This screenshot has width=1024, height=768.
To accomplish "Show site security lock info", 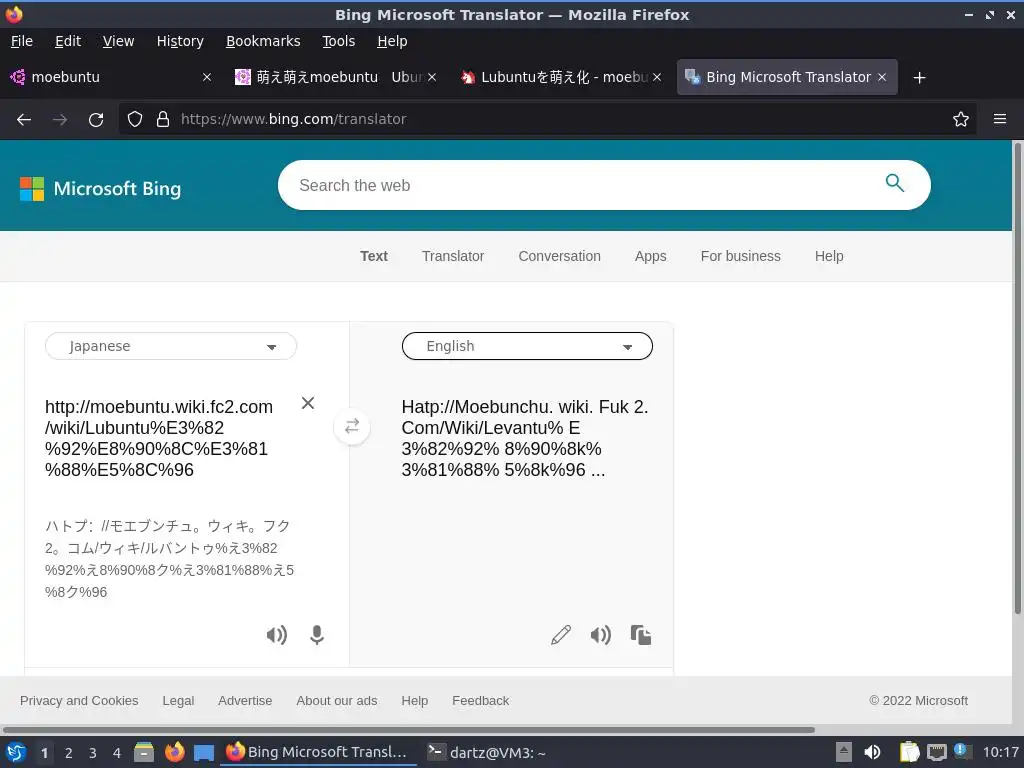I will click(163, 119).
